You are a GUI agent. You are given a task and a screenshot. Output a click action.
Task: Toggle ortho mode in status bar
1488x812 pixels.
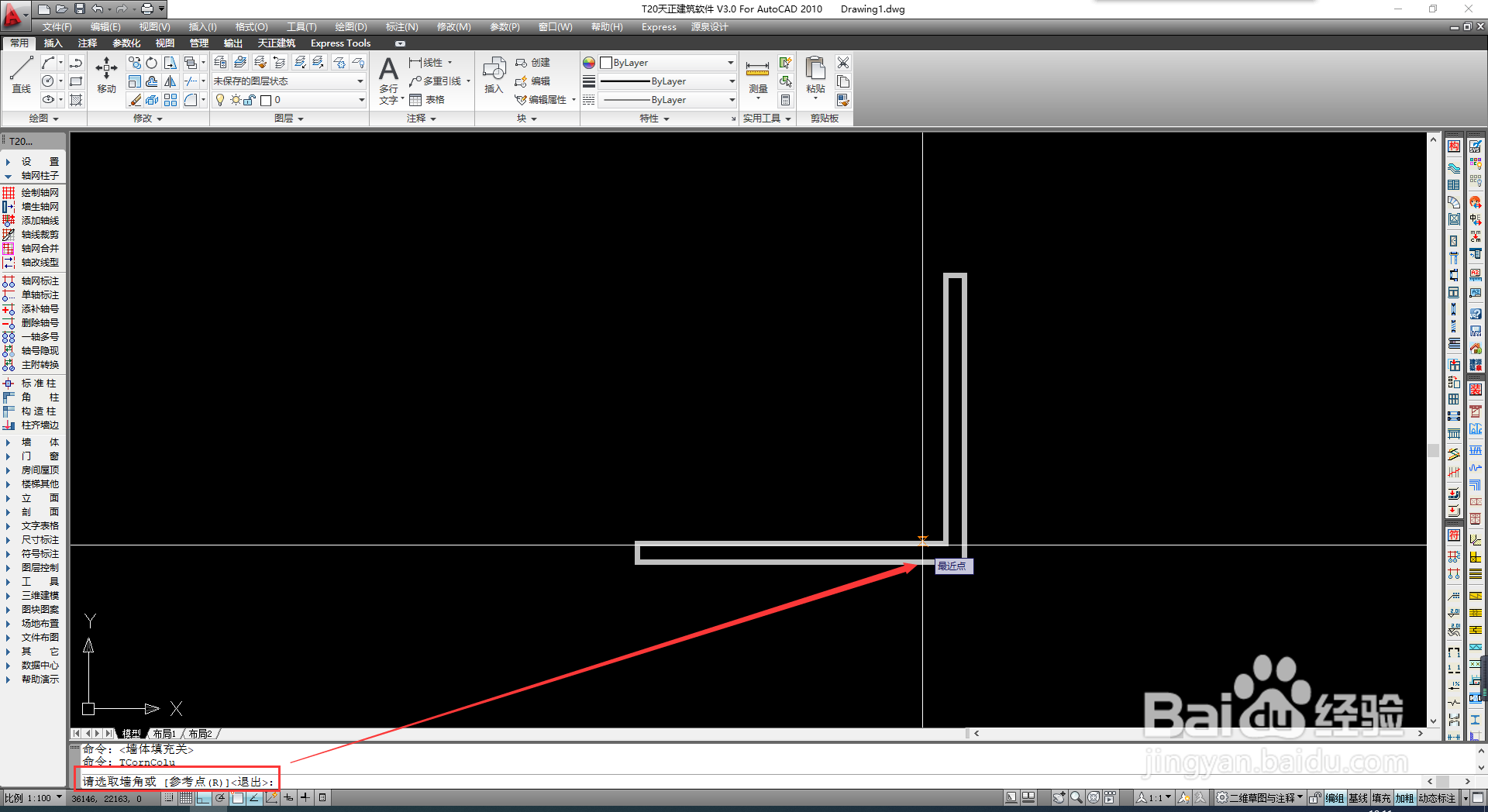click(203, 797)
